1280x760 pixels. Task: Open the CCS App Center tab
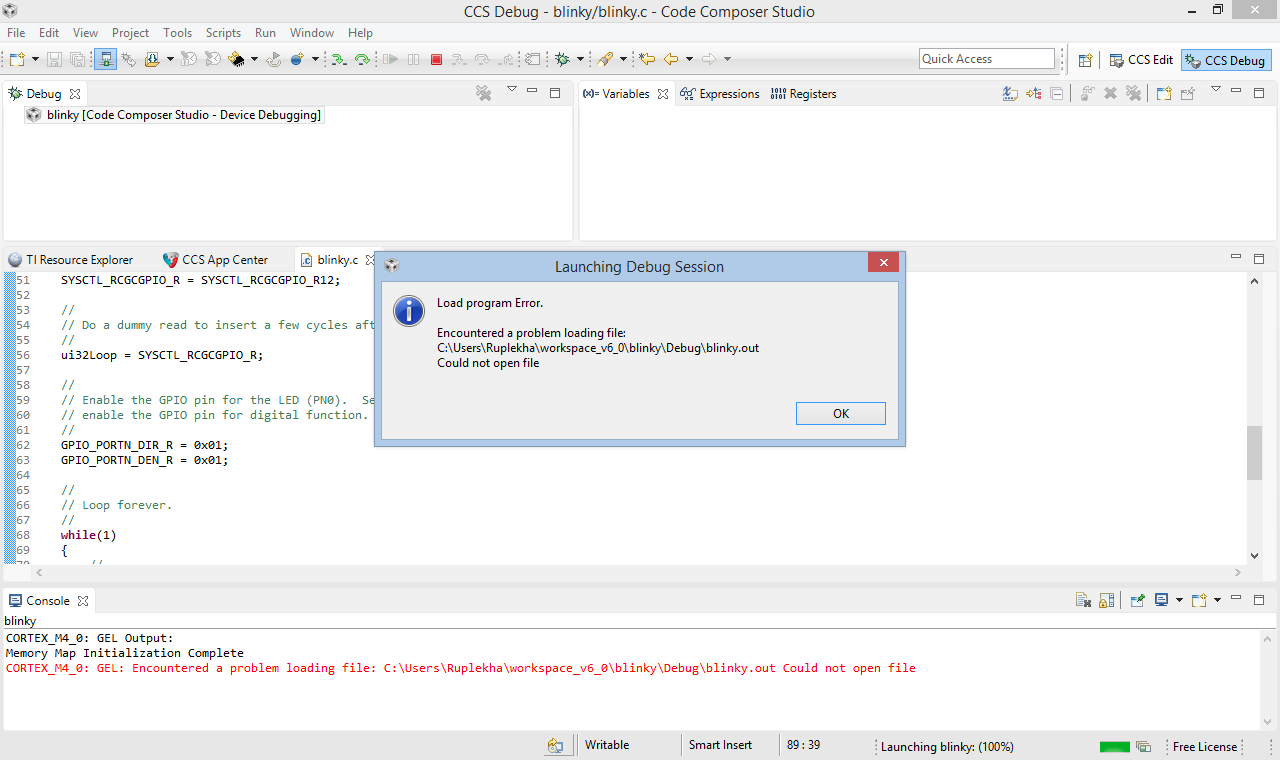pos(216,260)
